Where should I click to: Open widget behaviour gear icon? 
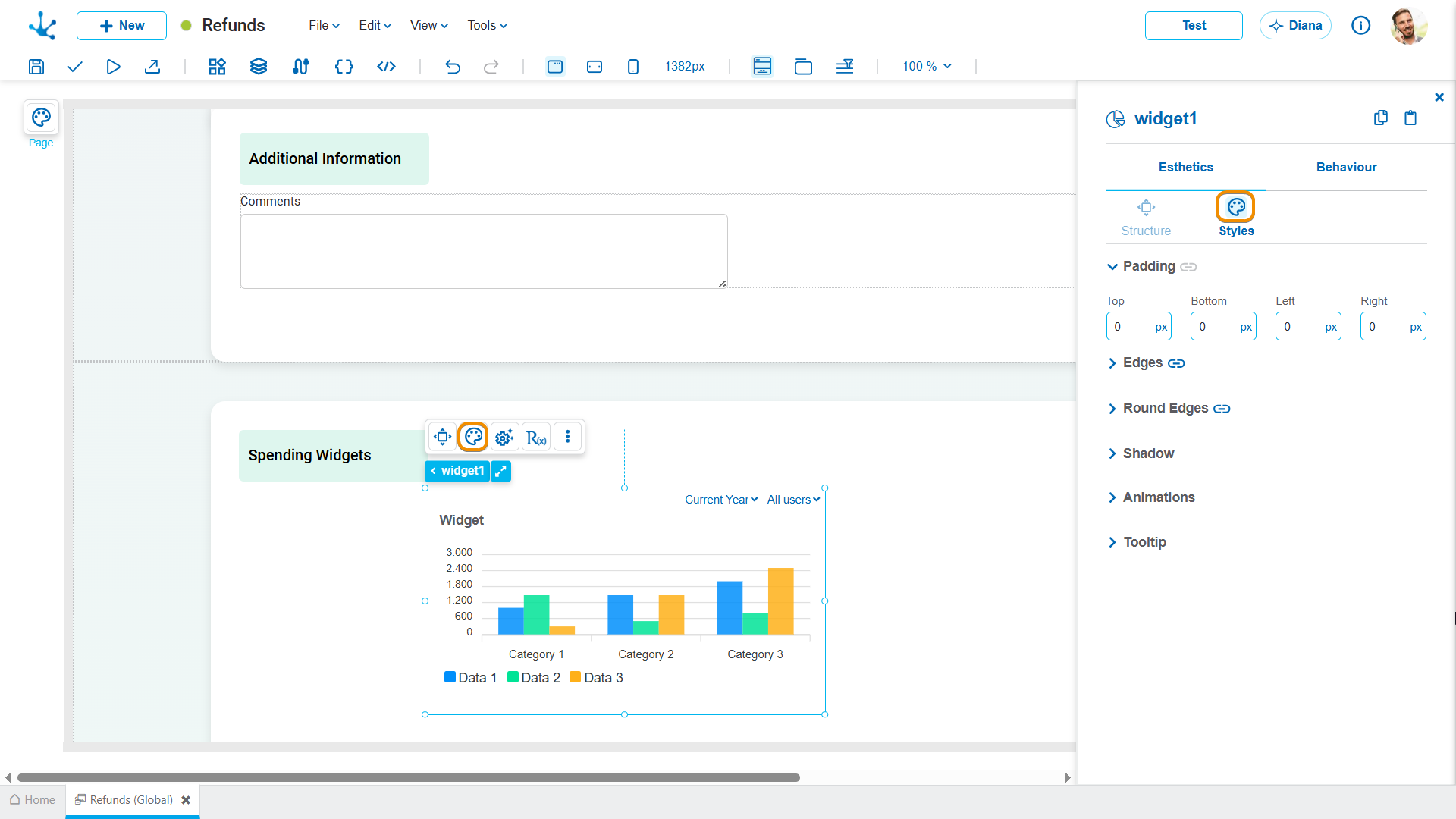[504, 437]
